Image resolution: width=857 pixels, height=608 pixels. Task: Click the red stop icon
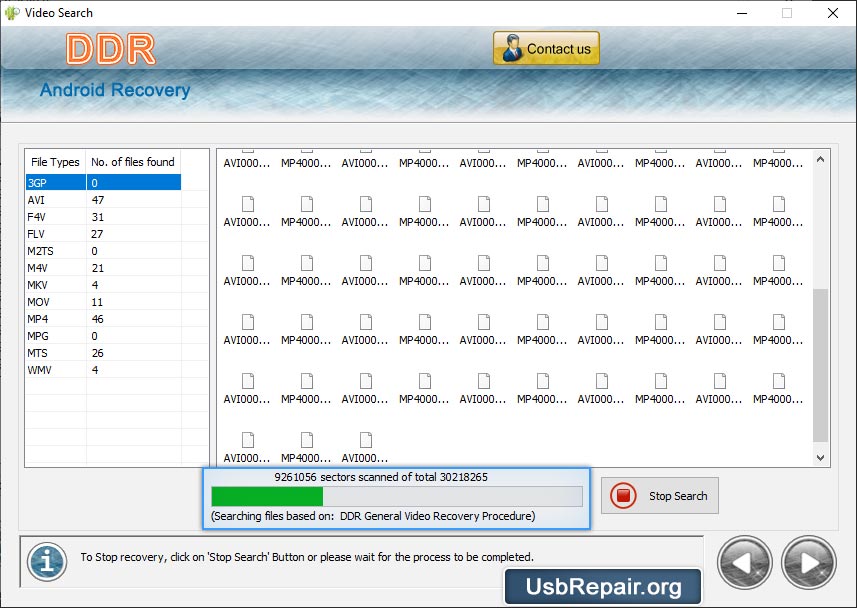[x=623, y=495]
